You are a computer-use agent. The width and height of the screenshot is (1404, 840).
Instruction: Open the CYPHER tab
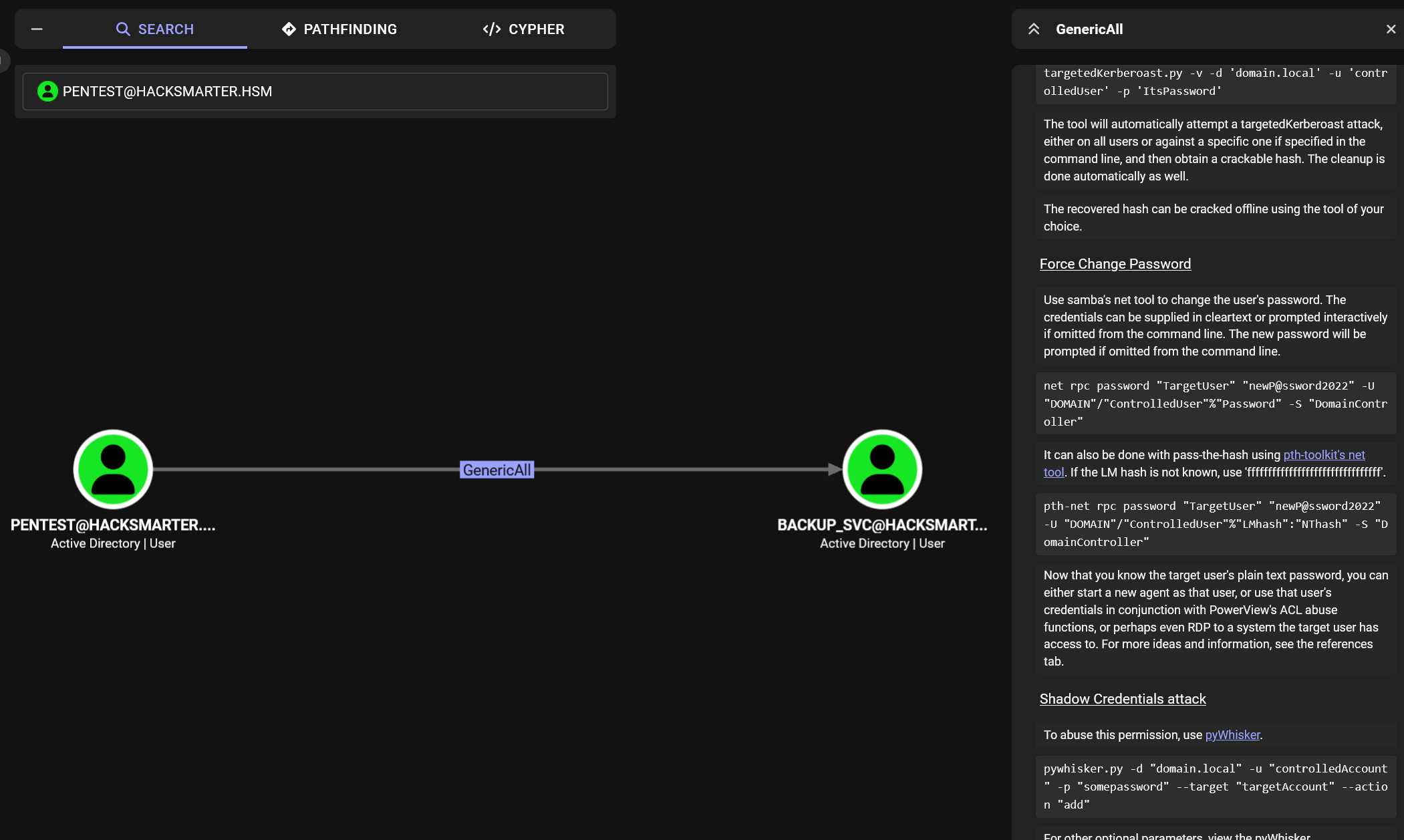[x=524, y=29]
